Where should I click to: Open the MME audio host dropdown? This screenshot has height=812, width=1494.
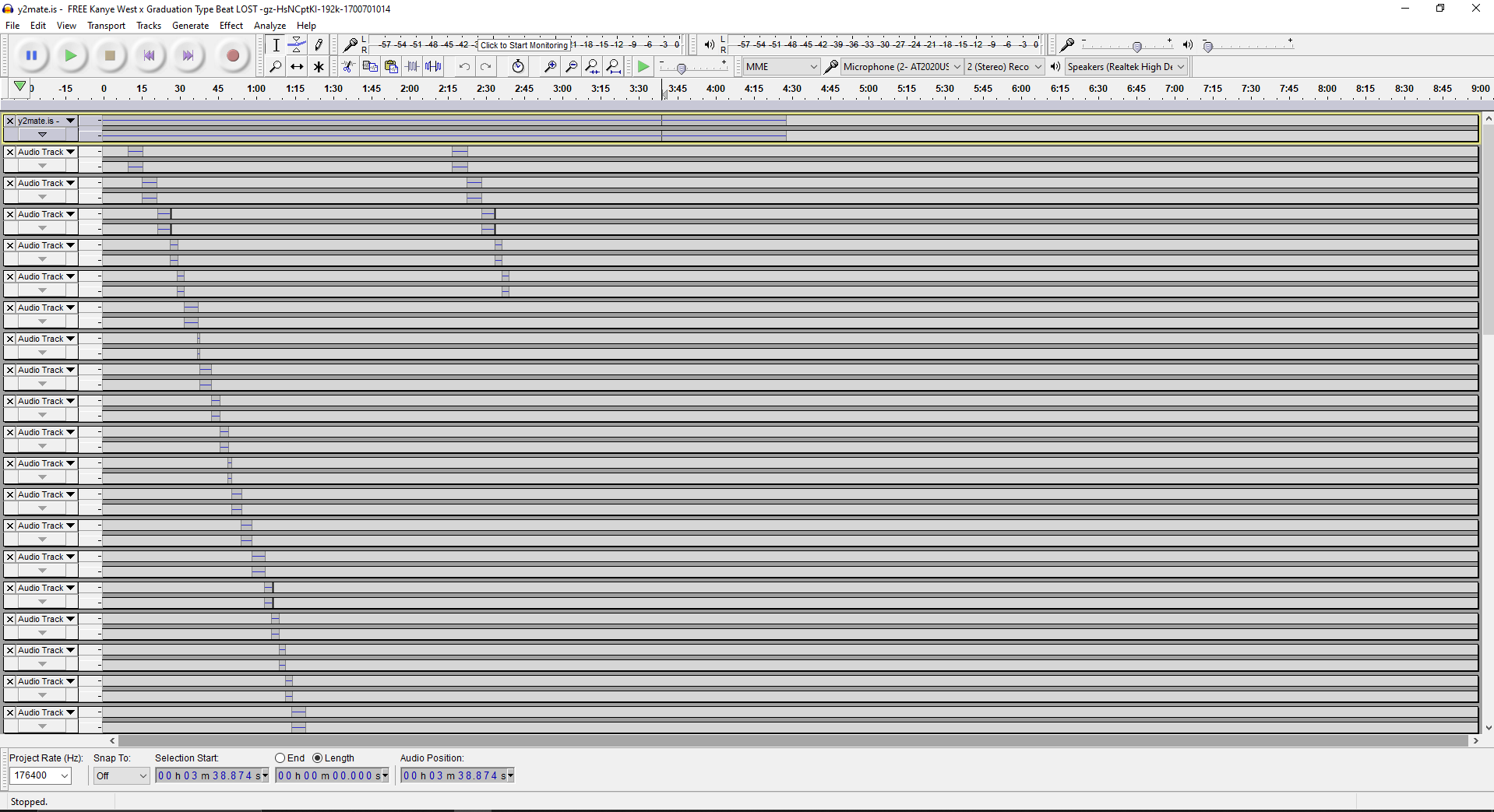click(780, 67)
